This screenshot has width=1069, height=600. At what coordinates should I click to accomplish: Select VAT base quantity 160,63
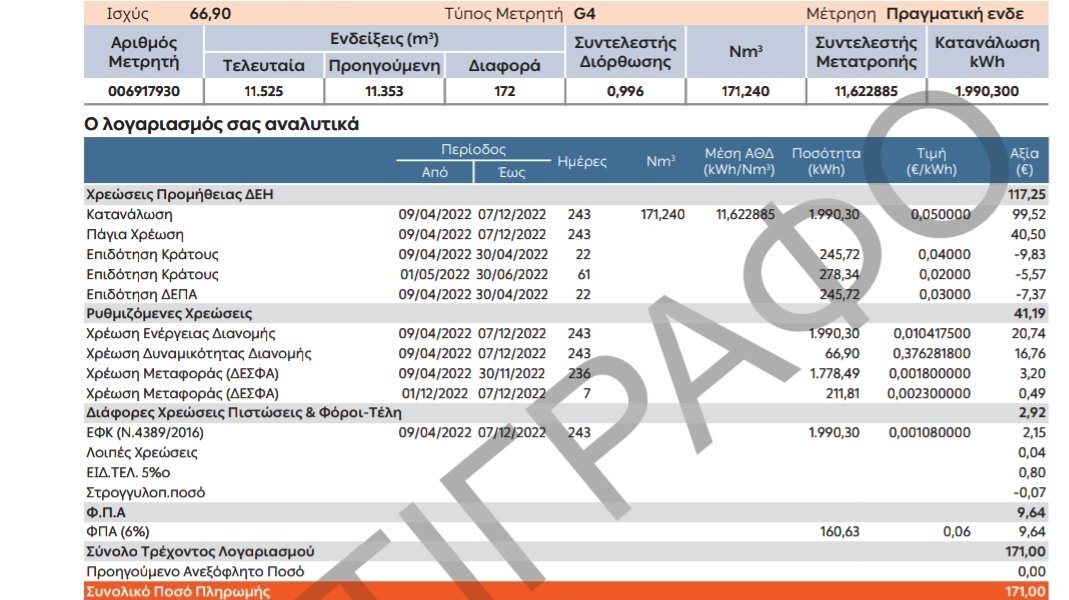(840, 531)
